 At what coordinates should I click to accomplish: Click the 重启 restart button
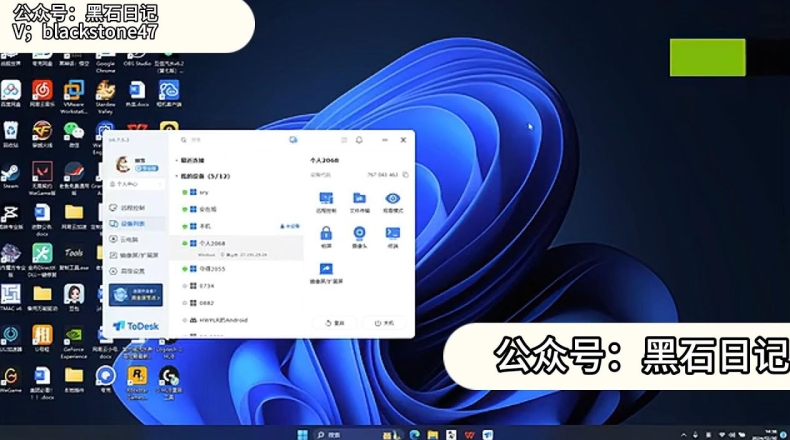click(335, 323)
